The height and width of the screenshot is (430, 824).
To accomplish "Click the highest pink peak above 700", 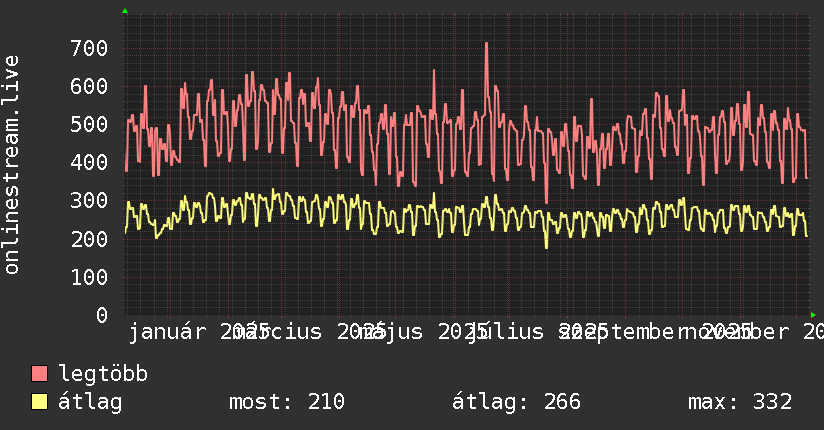I will click(487, 44).
